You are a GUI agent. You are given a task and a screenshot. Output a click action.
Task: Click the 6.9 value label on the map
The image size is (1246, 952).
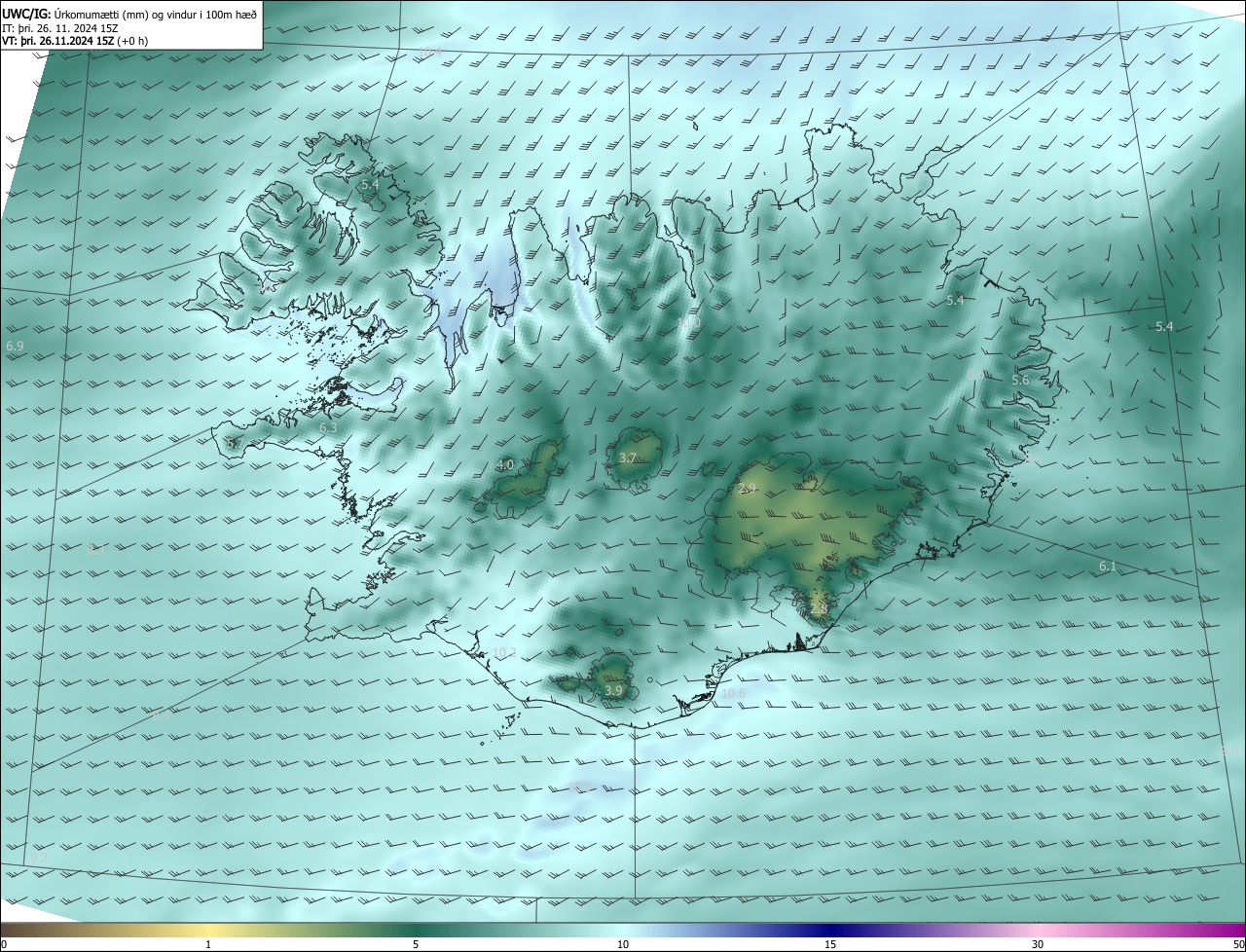[15, 347]
